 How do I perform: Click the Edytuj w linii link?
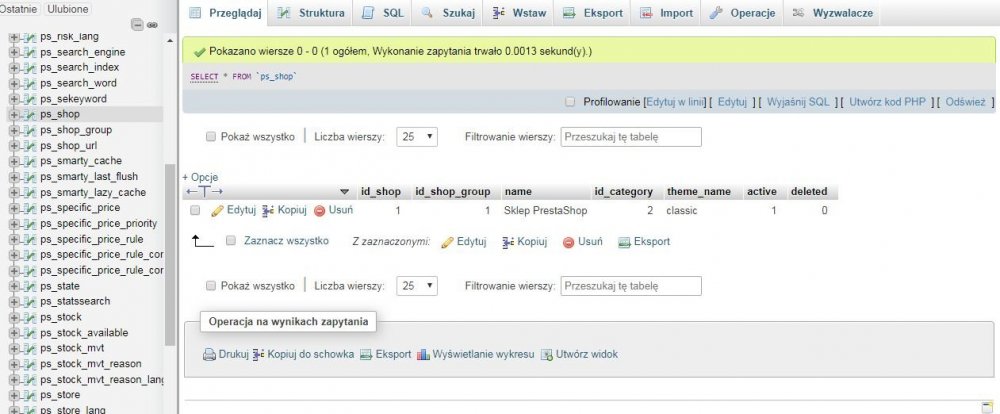675,102
